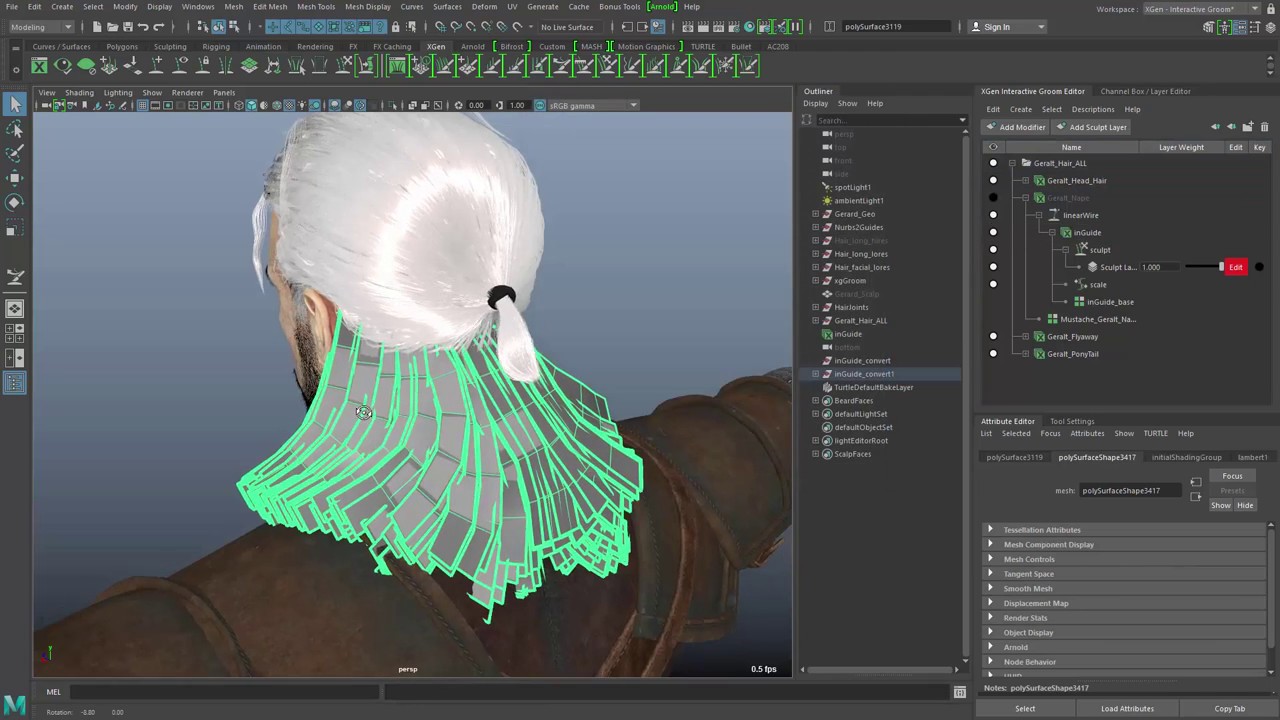Expand the Smooth Mesh section
The image size is (1280, 720).
(x=1126, y=589)
